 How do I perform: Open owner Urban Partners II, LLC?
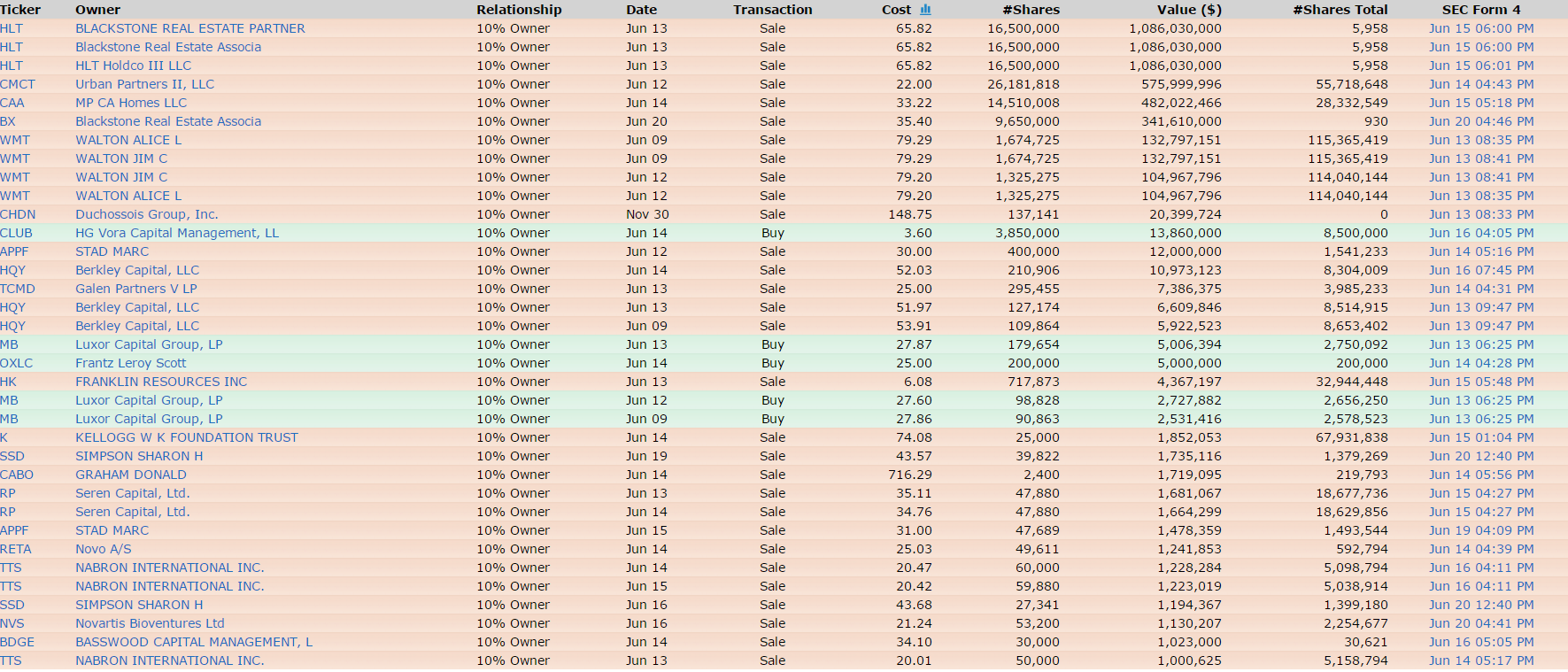[x=144, y=84]
